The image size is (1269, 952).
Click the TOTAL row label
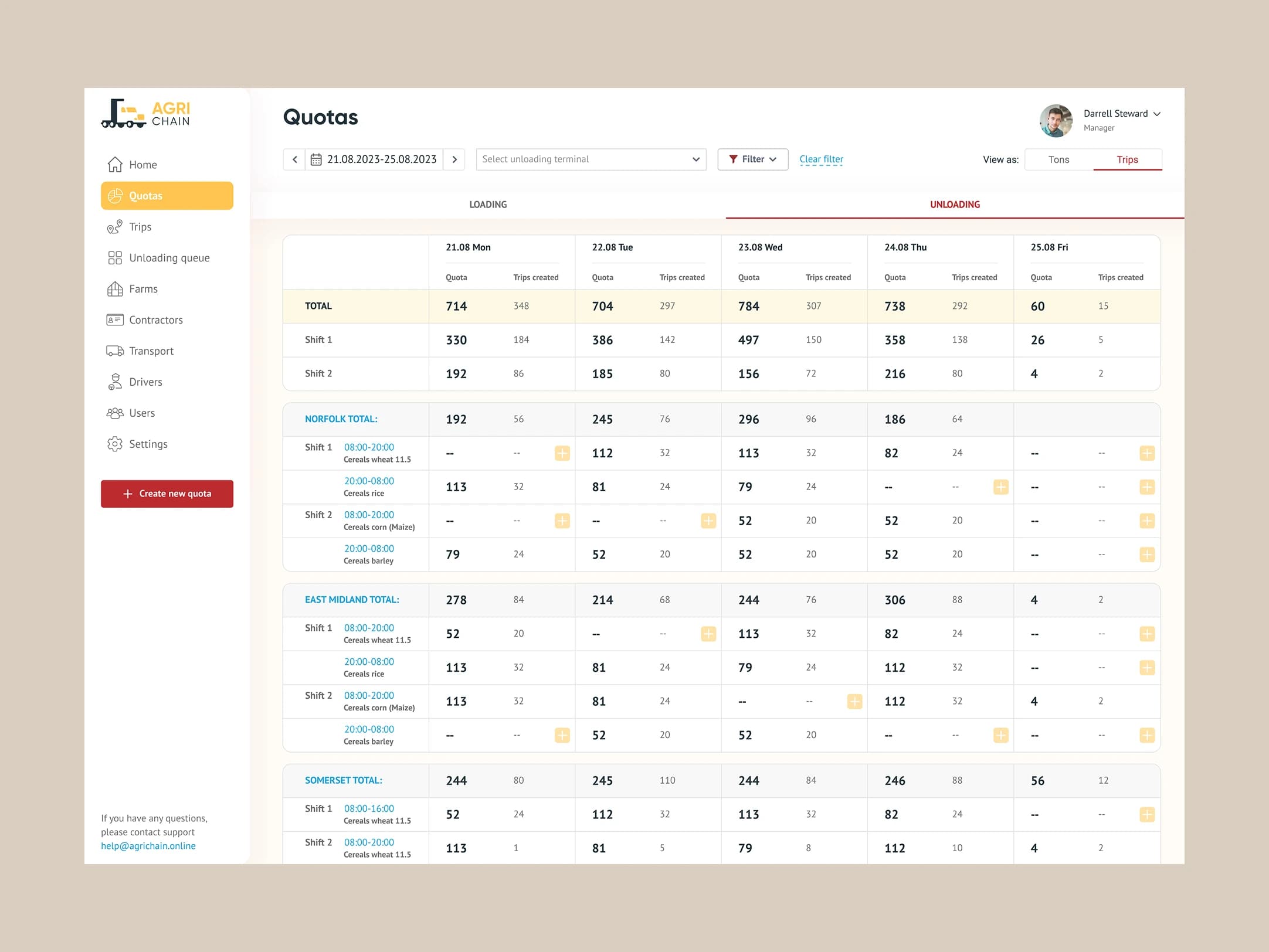318,306
